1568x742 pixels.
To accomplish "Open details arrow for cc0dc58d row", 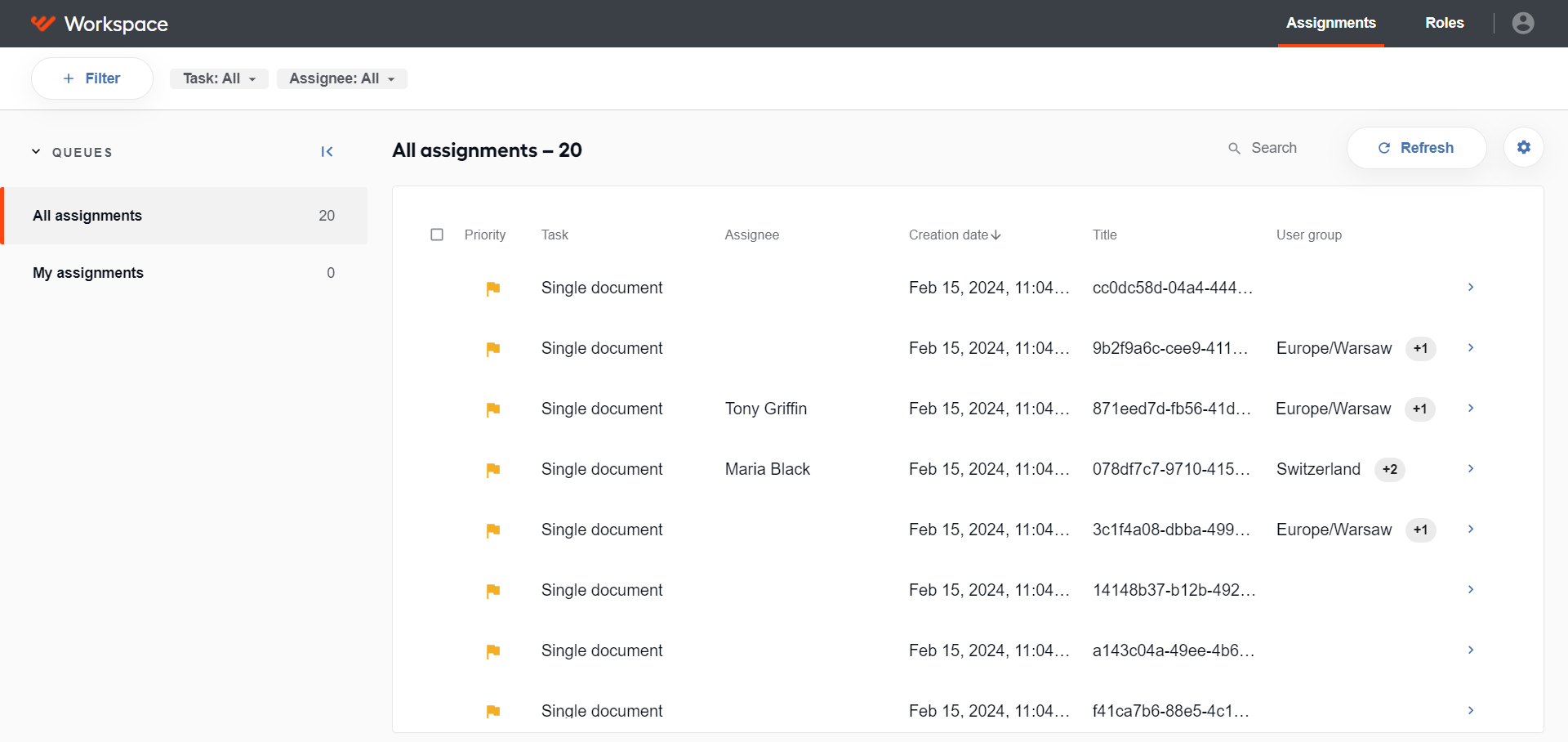I will (1471, 288).
